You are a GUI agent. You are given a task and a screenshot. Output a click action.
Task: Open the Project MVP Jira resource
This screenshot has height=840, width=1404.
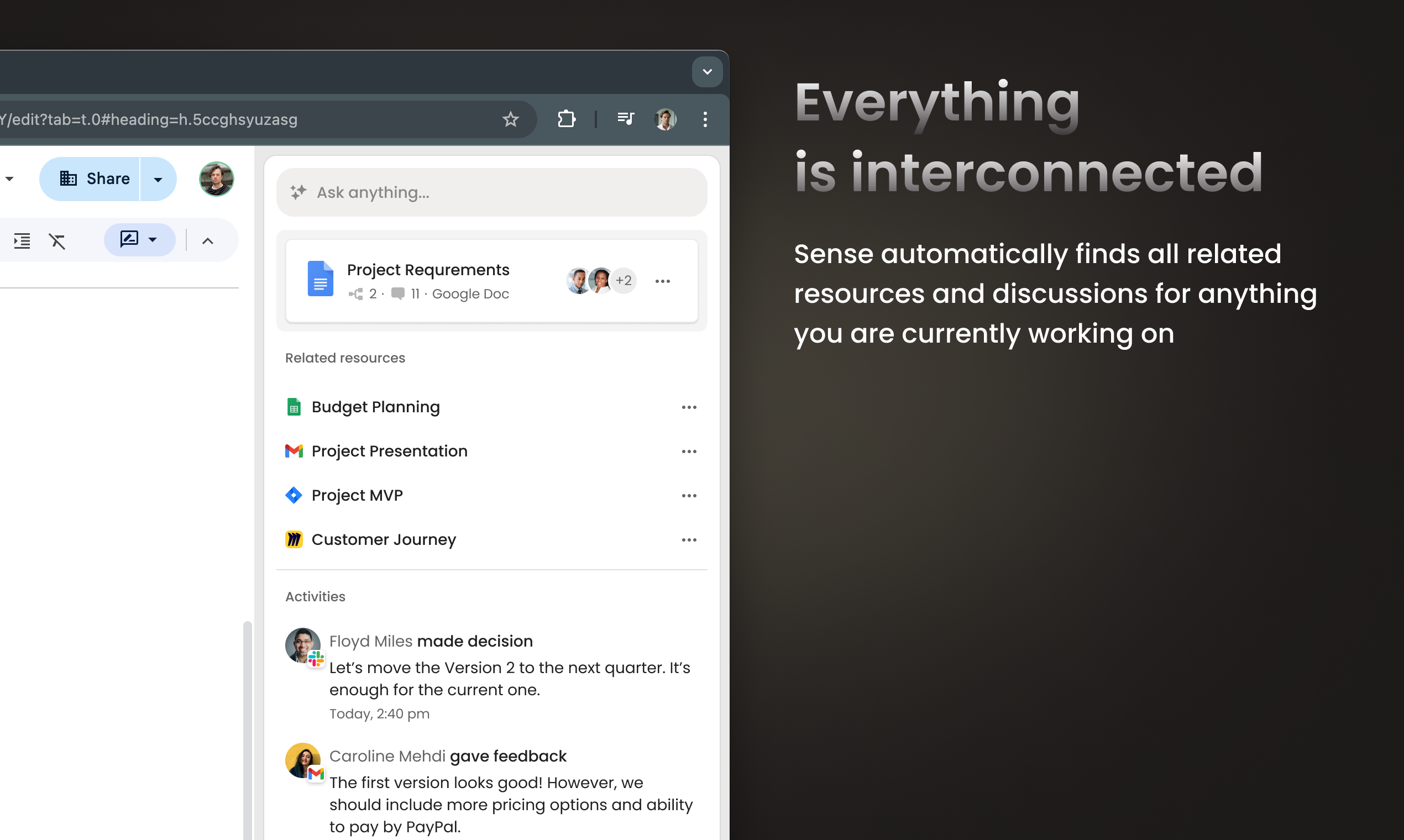click(357, 495)
